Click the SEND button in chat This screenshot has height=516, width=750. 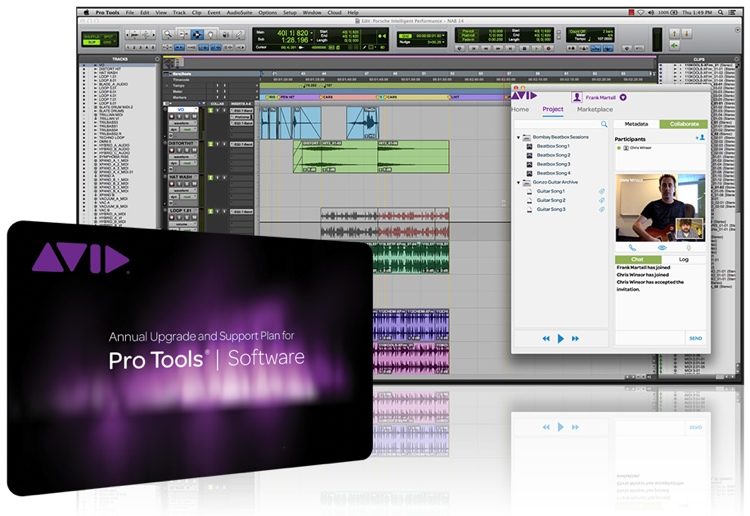695,338
